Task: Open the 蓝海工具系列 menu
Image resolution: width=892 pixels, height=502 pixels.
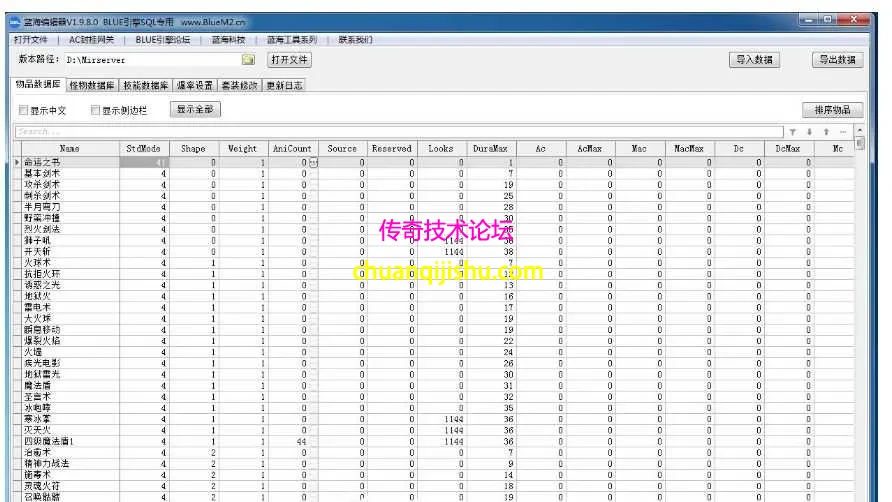Action: coord(292,40)
